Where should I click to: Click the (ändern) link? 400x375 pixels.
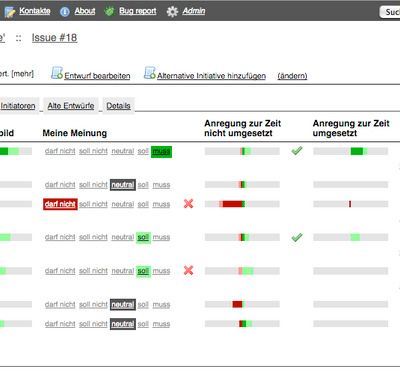tap(292, 76)
